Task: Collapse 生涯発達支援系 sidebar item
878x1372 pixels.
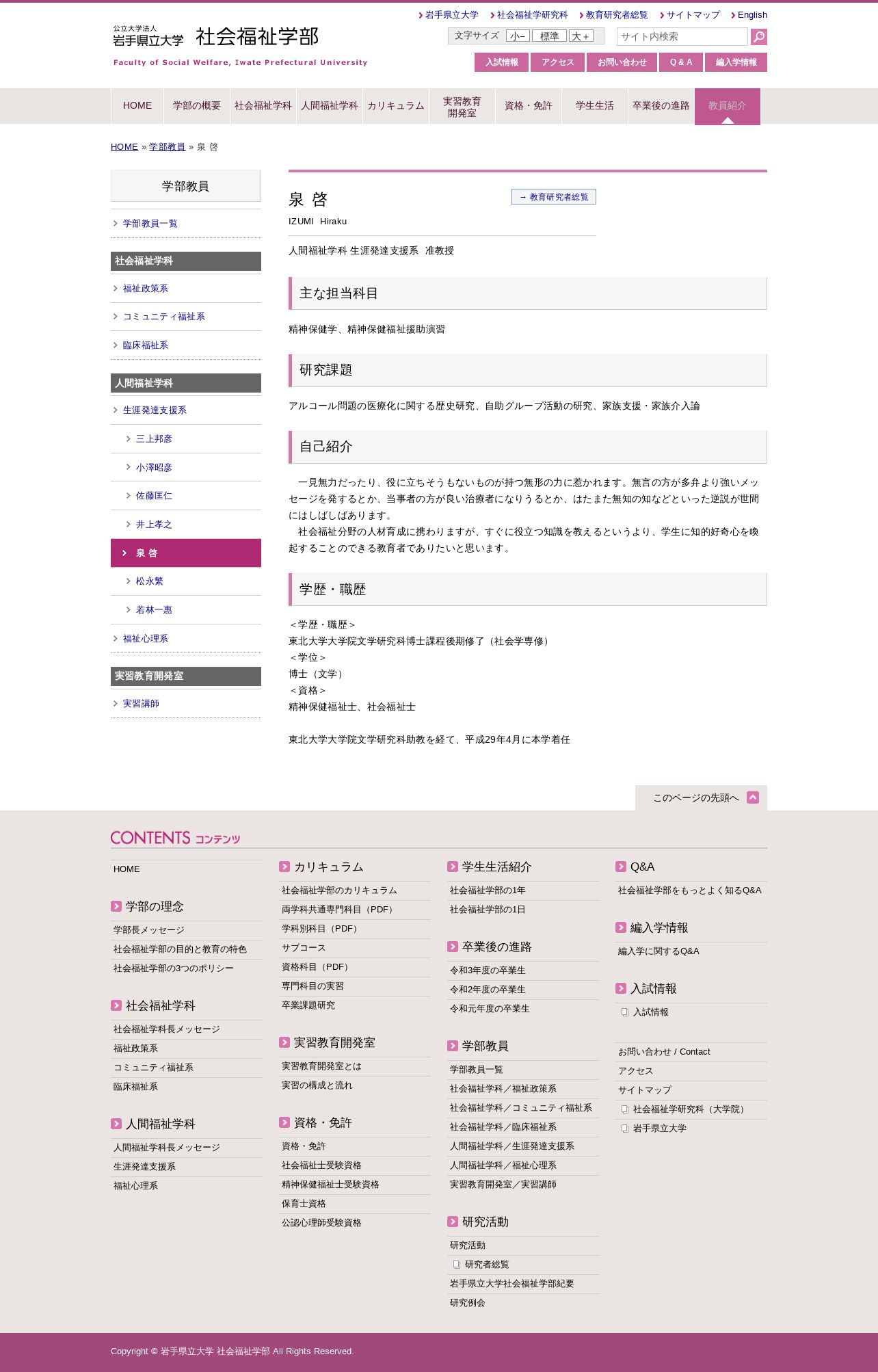Action: tap(186, 410)
